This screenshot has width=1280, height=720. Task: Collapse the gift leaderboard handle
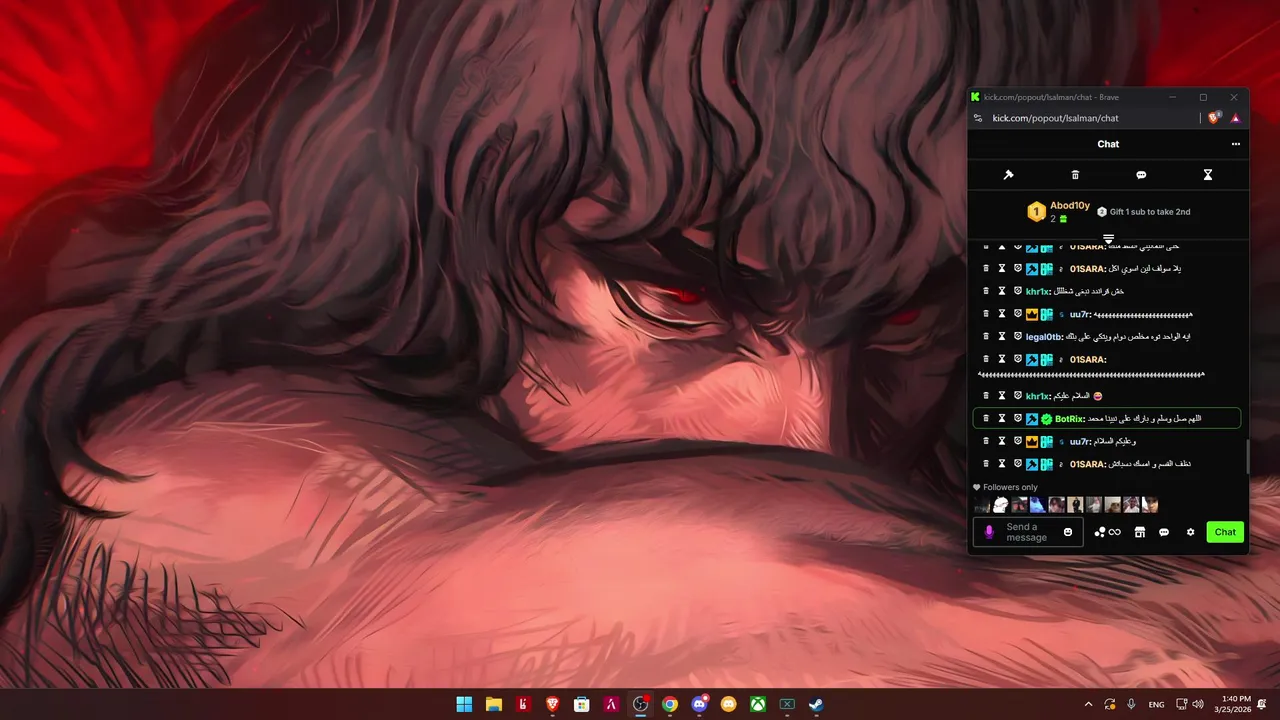(x=1108, y=238)
